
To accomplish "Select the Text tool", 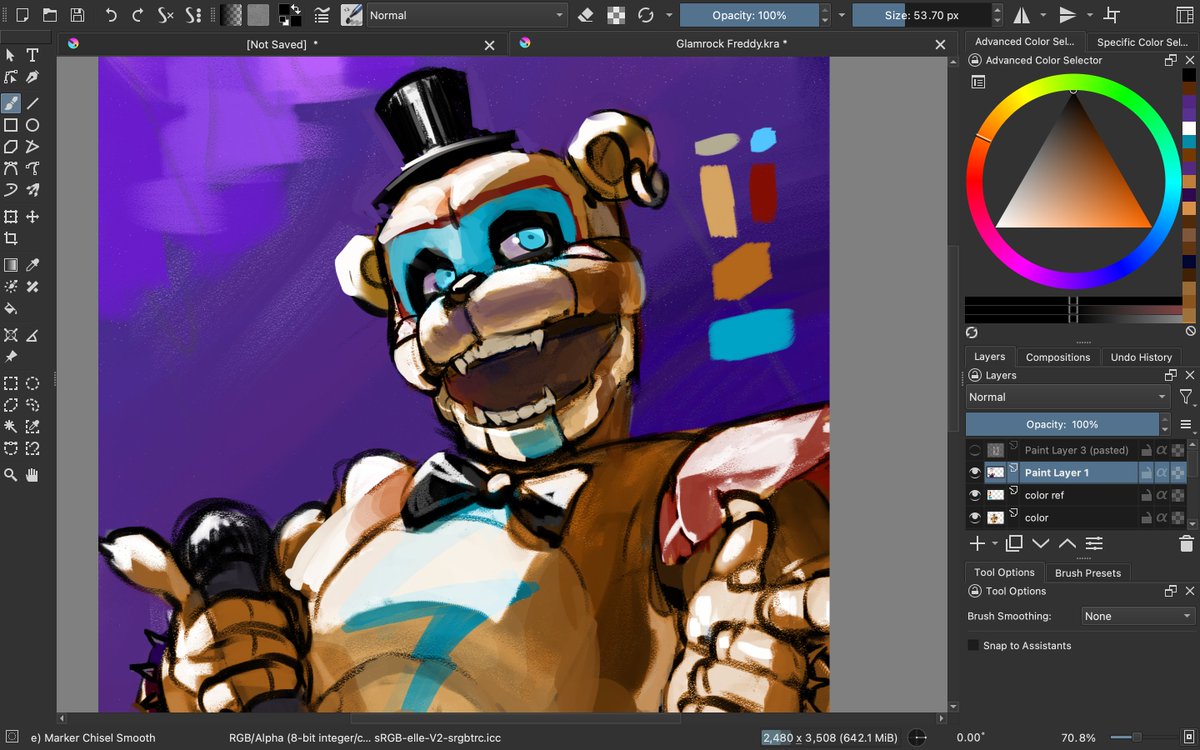I will [33, 57].
